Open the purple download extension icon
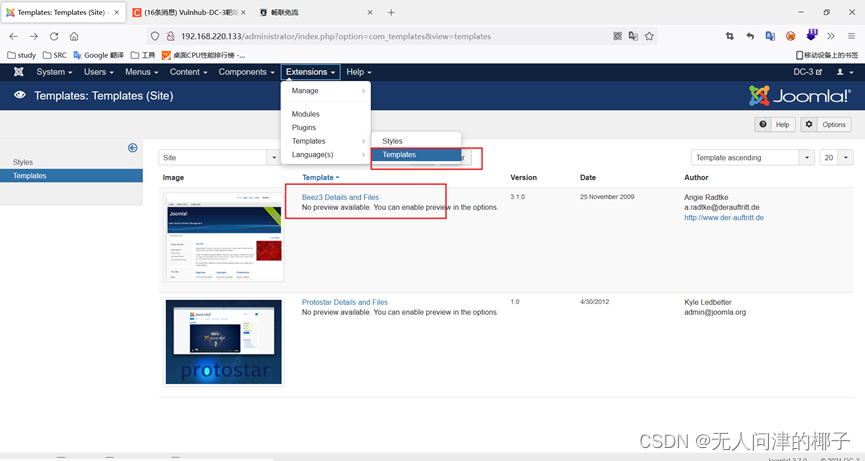The height and width of the screenshot is (461, 865). coord(811,35)
